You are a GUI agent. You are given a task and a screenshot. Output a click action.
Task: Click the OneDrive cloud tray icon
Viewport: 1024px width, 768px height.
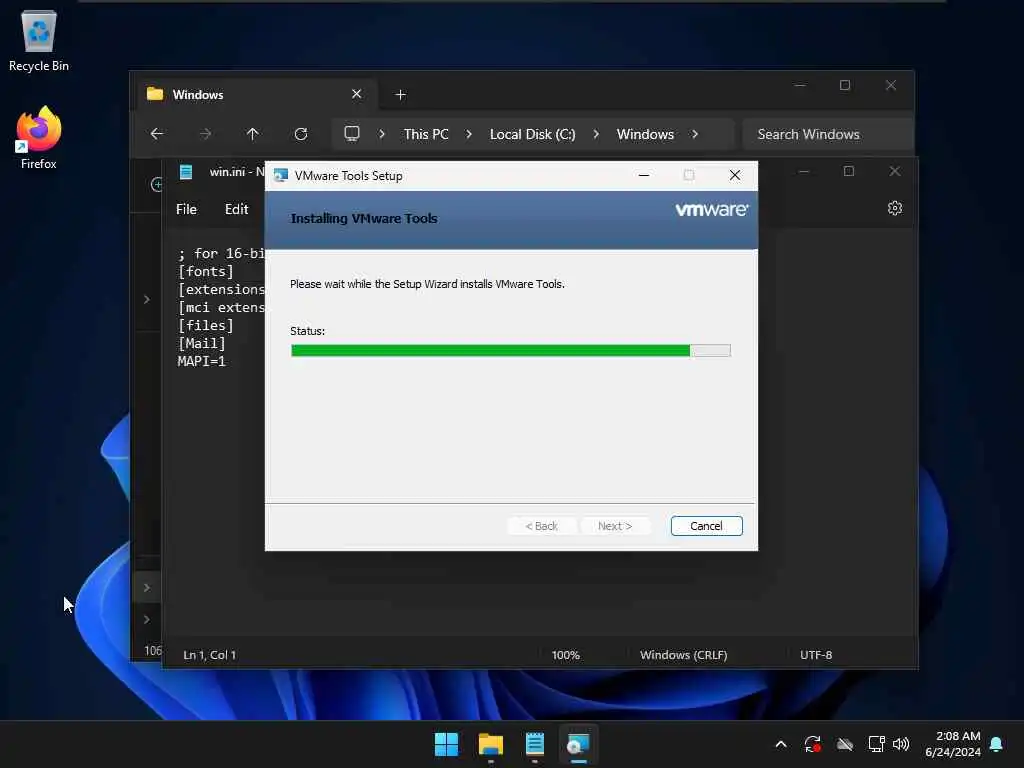pos(845,744)
